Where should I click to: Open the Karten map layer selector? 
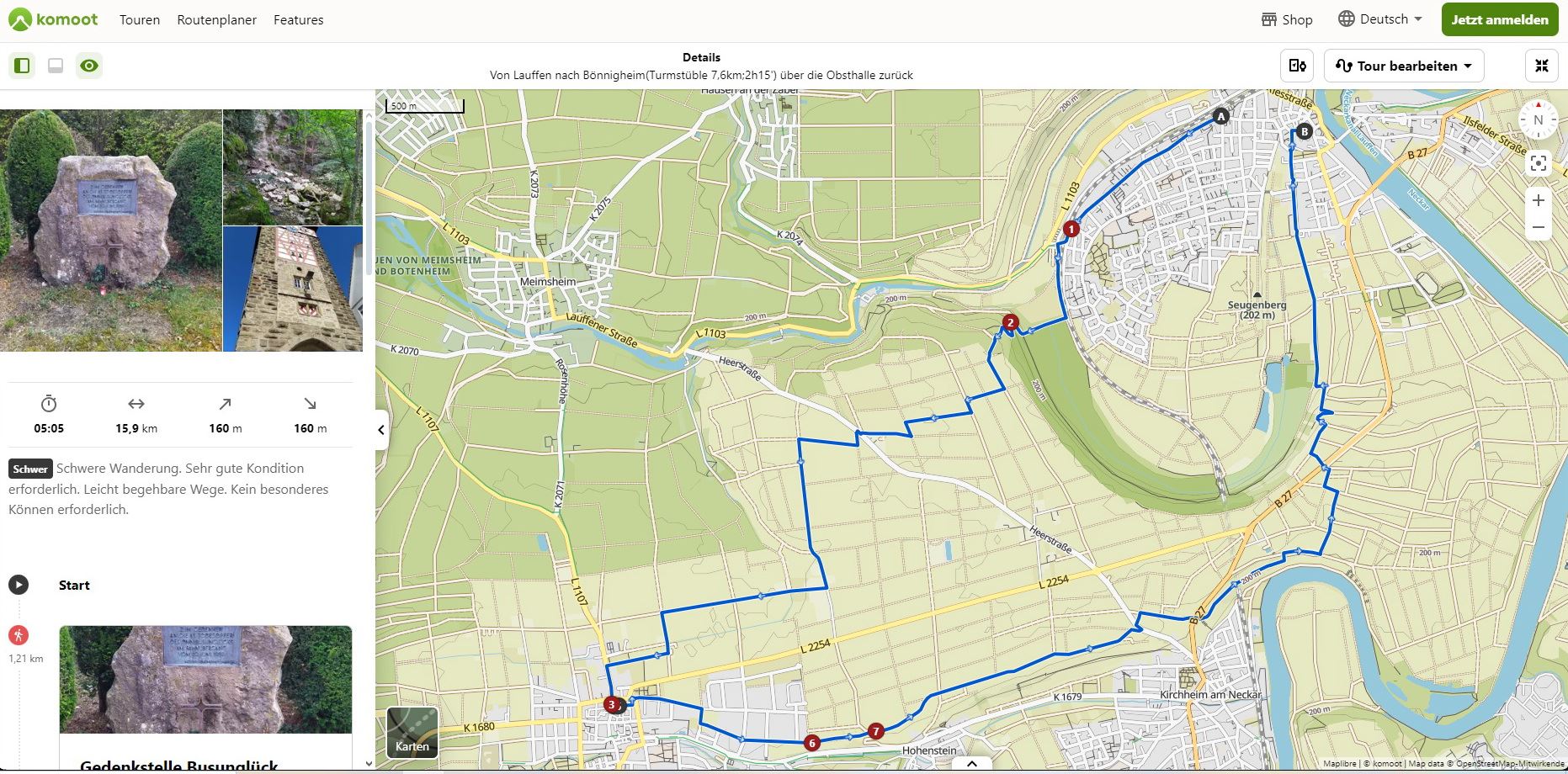pos(412,733)
